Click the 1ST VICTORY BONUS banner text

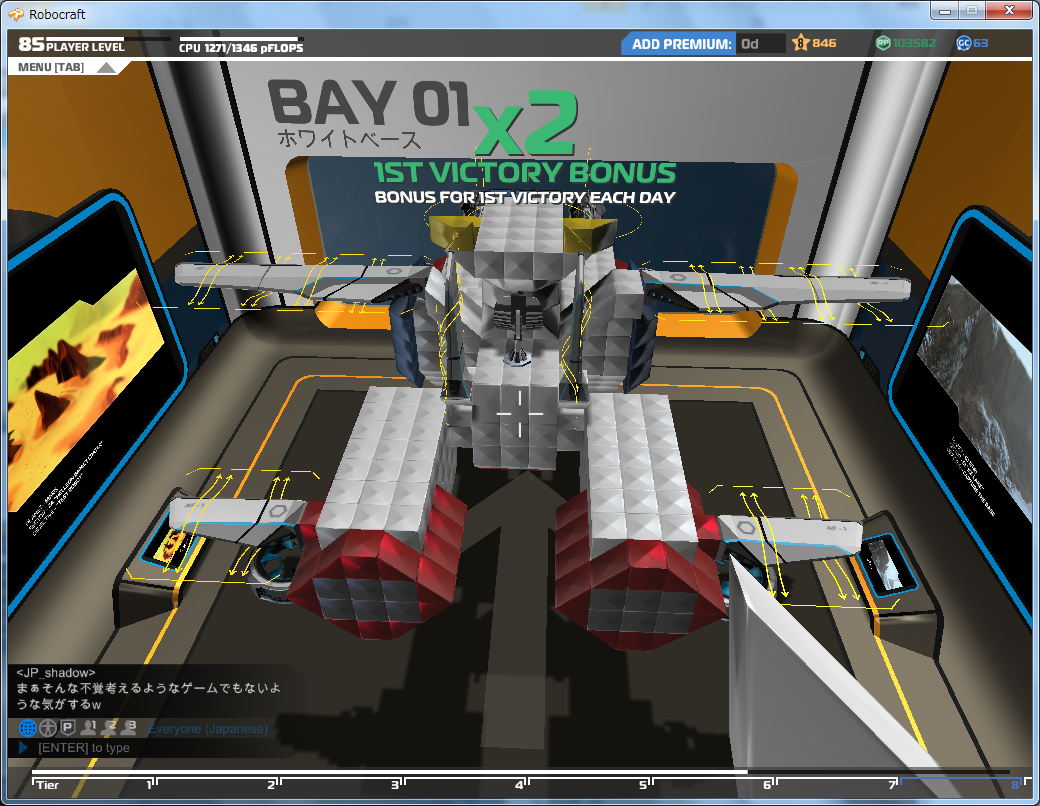tap(525, 172)
